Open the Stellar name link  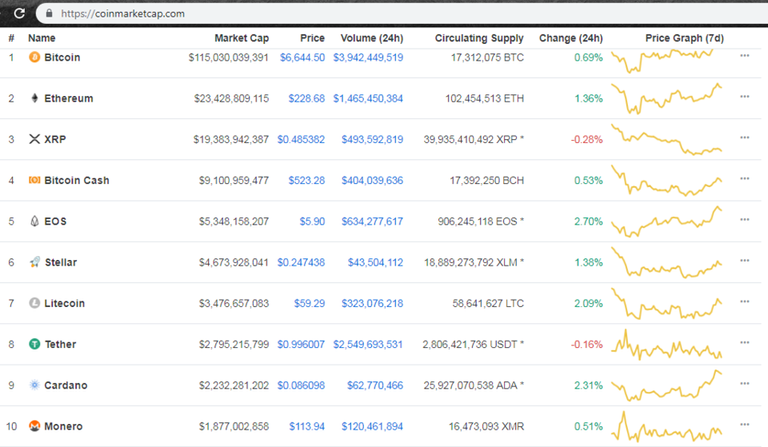tap(61, 262)
